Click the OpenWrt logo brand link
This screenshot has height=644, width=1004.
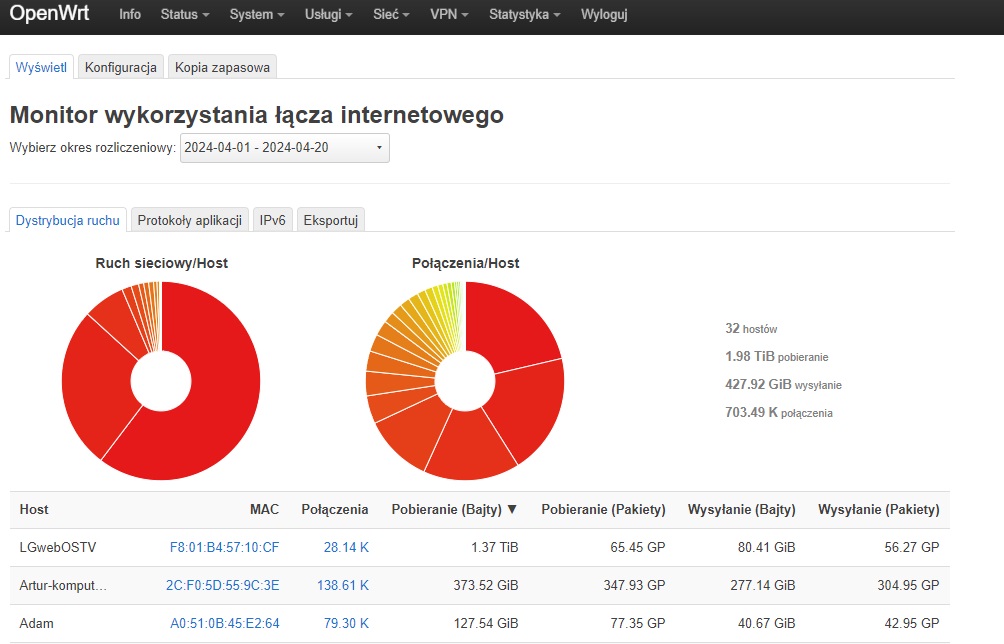pyautogui.click(x=50, y=15)
